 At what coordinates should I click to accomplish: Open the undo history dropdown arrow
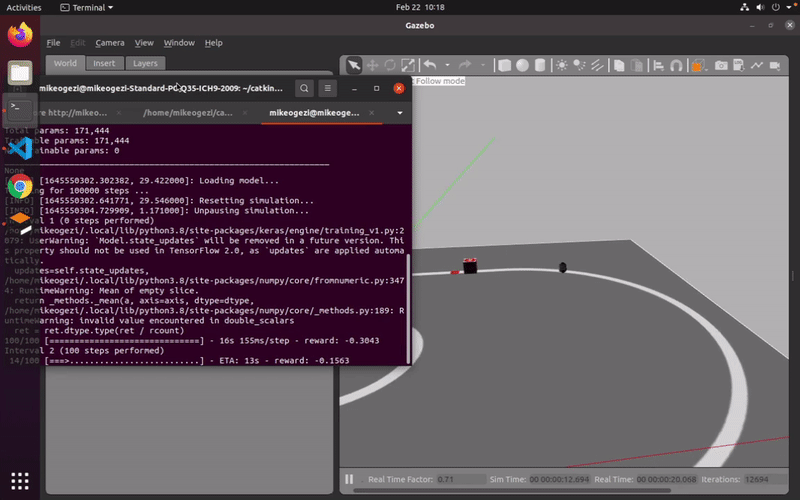(x=447, y=65)
